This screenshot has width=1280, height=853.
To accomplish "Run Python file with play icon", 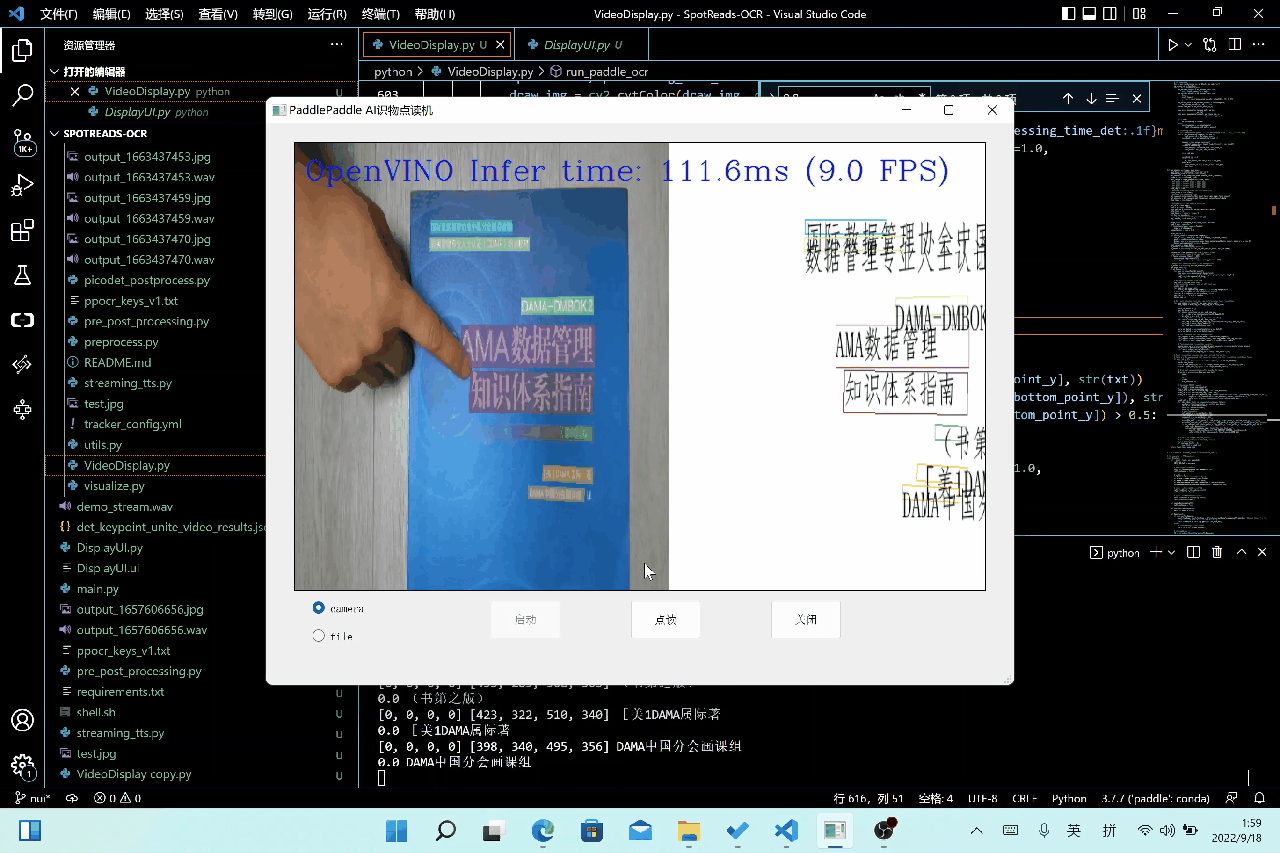I will [x=1173, y=45].
